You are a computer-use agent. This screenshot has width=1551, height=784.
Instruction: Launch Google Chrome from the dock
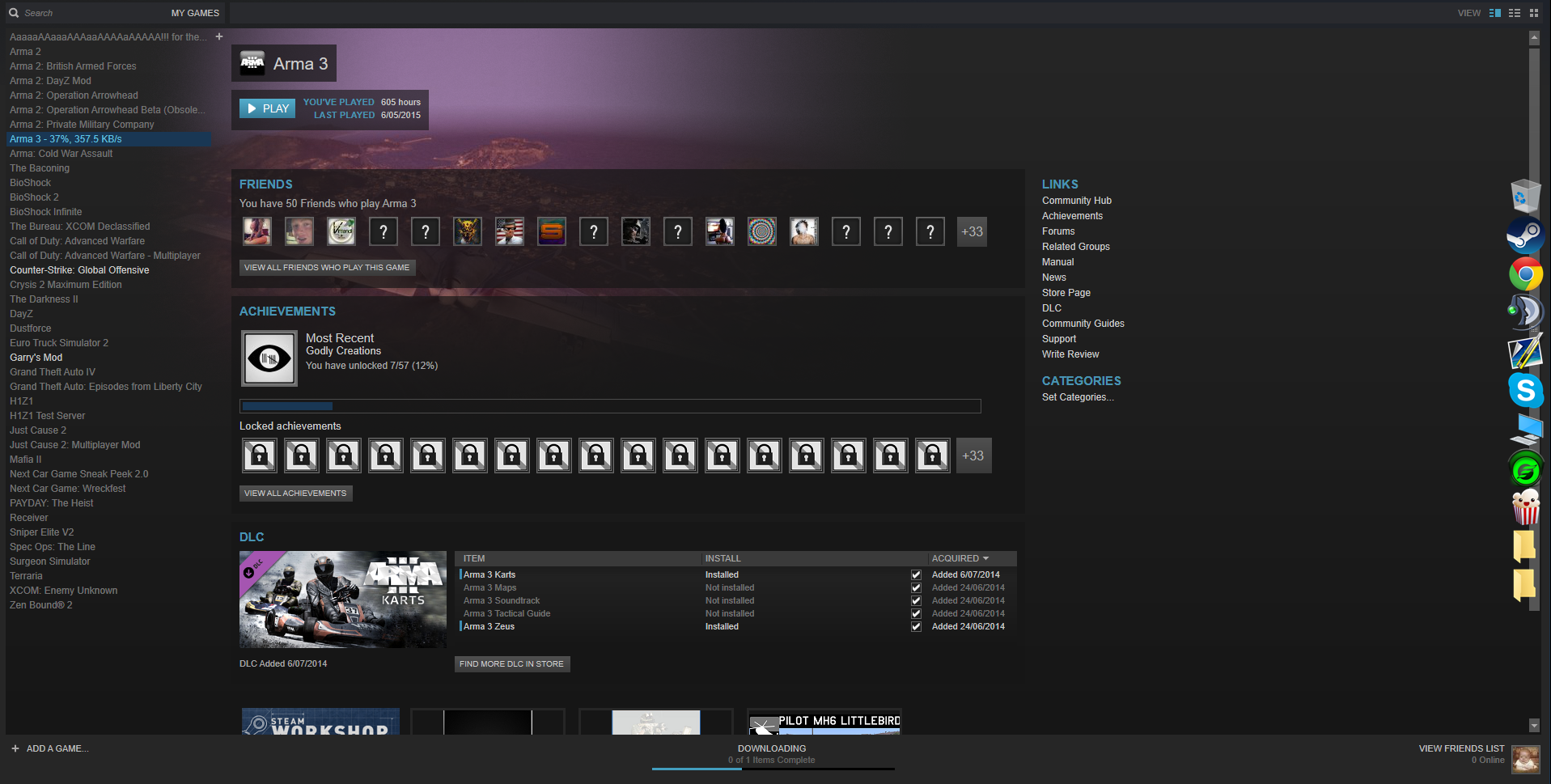(x=1526, y=274)
